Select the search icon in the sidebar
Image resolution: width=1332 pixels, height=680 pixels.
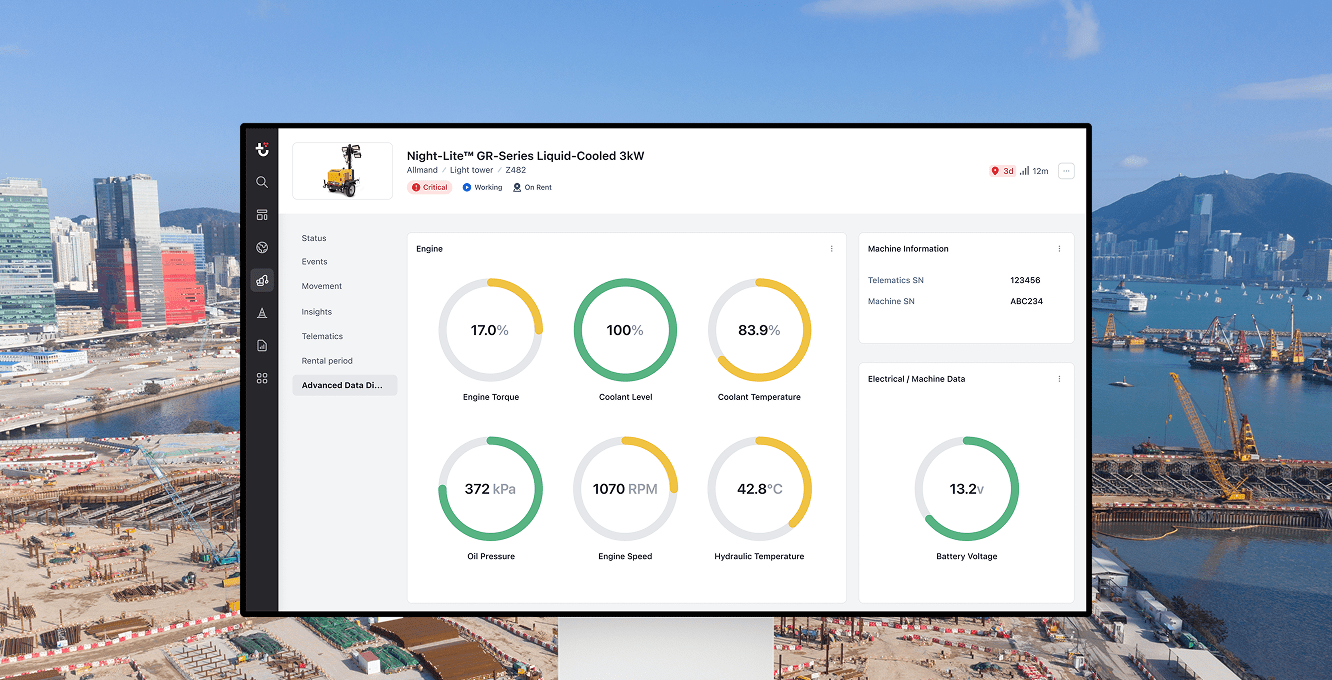(x=262, y=182)
